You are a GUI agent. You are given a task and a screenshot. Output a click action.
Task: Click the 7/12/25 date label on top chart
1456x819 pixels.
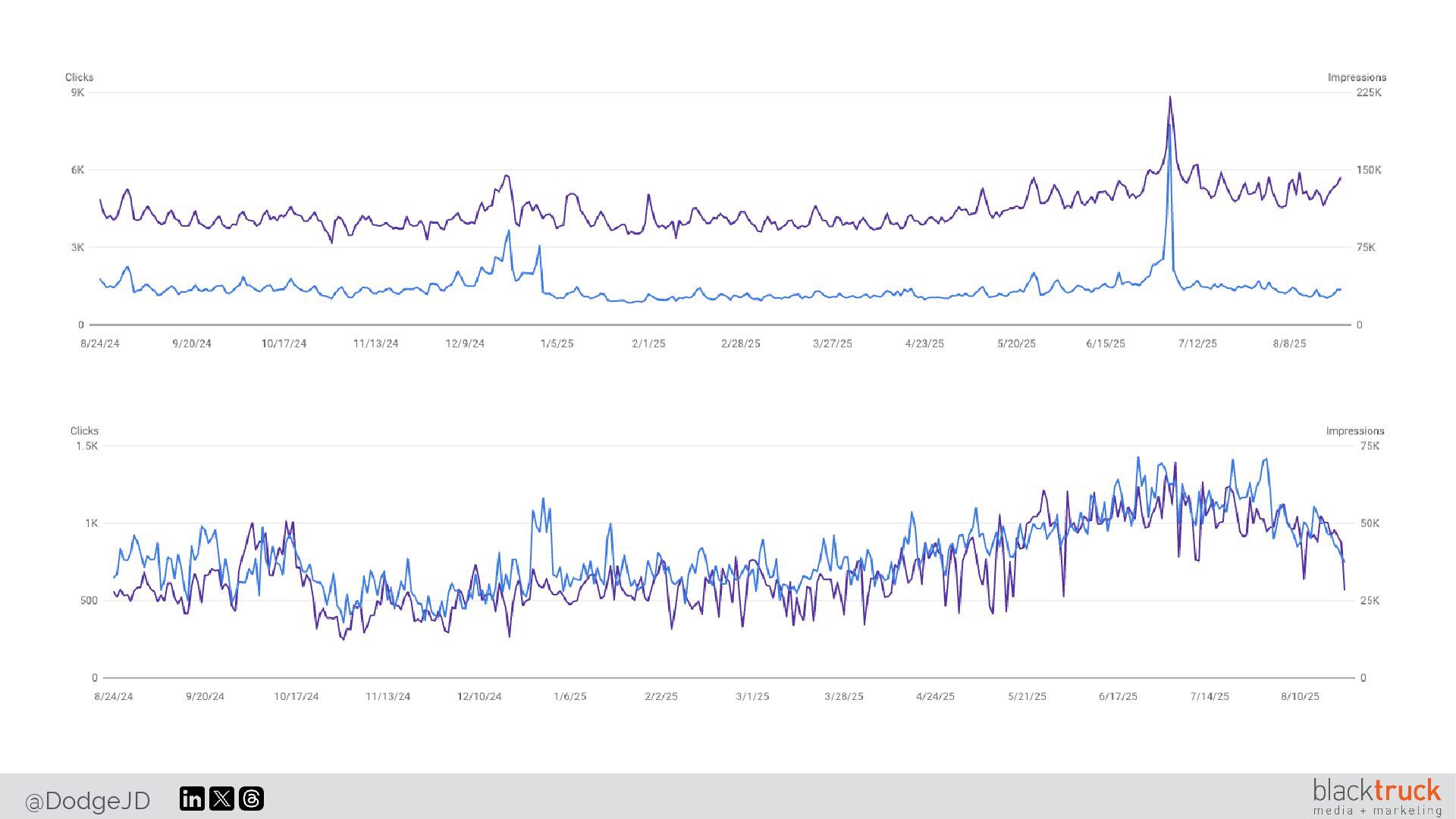coord(1197,344)
